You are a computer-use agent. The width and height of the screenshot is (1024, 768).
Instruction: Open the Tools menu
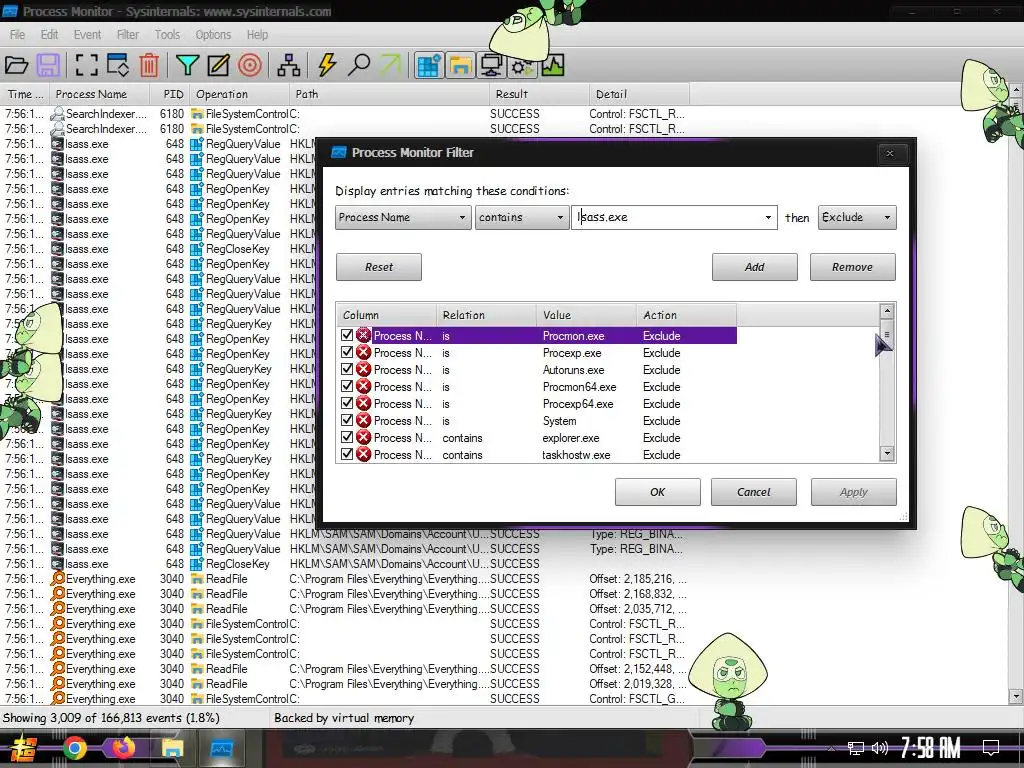(x=167, y=35)
